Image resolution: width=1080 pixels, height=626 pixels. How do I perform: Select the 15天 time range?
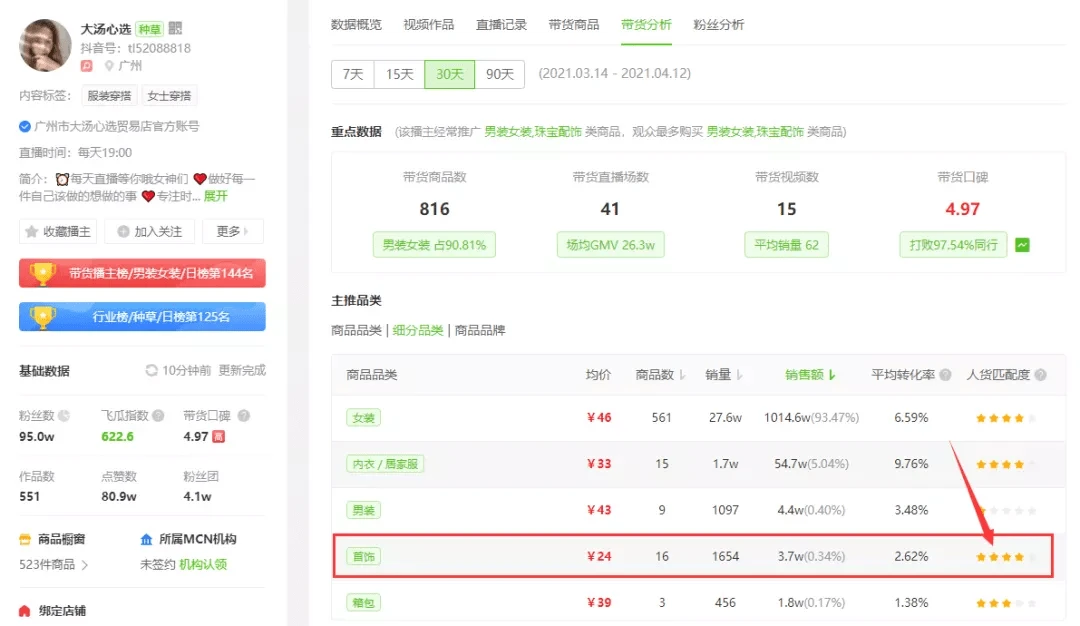pos(399,74)
